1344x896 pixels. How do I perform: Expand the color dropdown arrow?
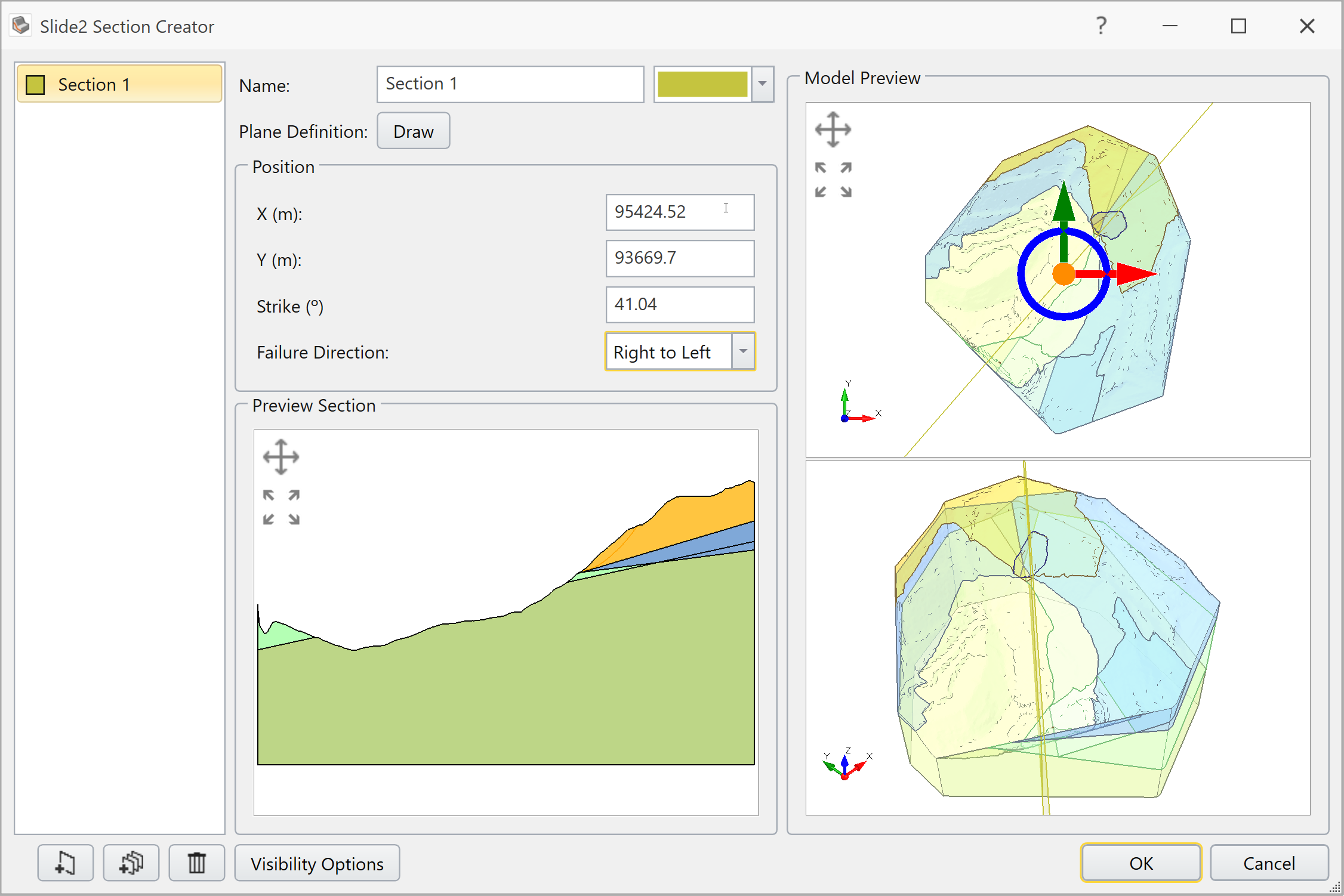click(x=762, y=84)
